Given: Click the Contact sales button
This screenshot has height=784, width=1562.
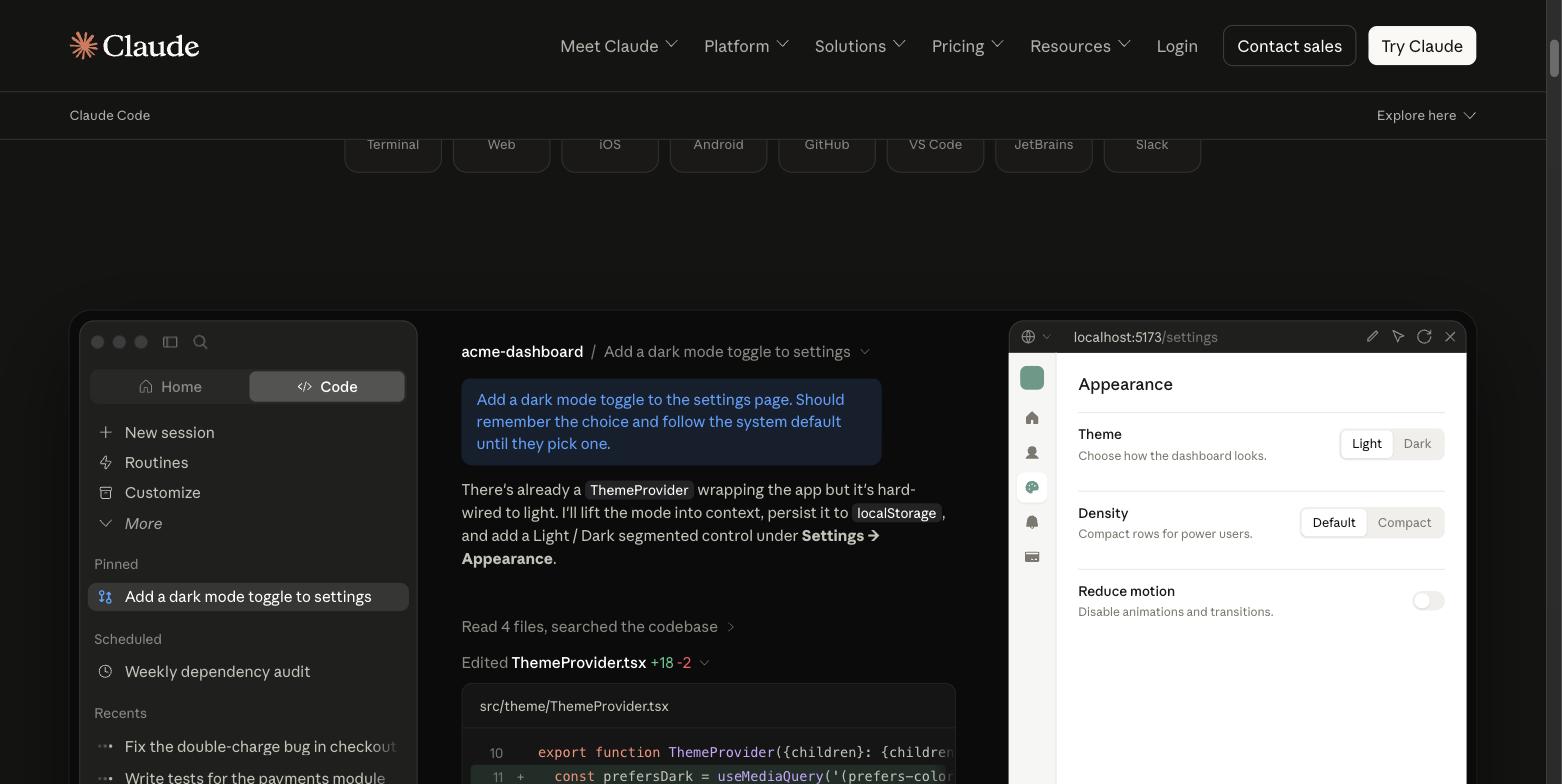Looking at the screenshot, I should (1289, 46).
